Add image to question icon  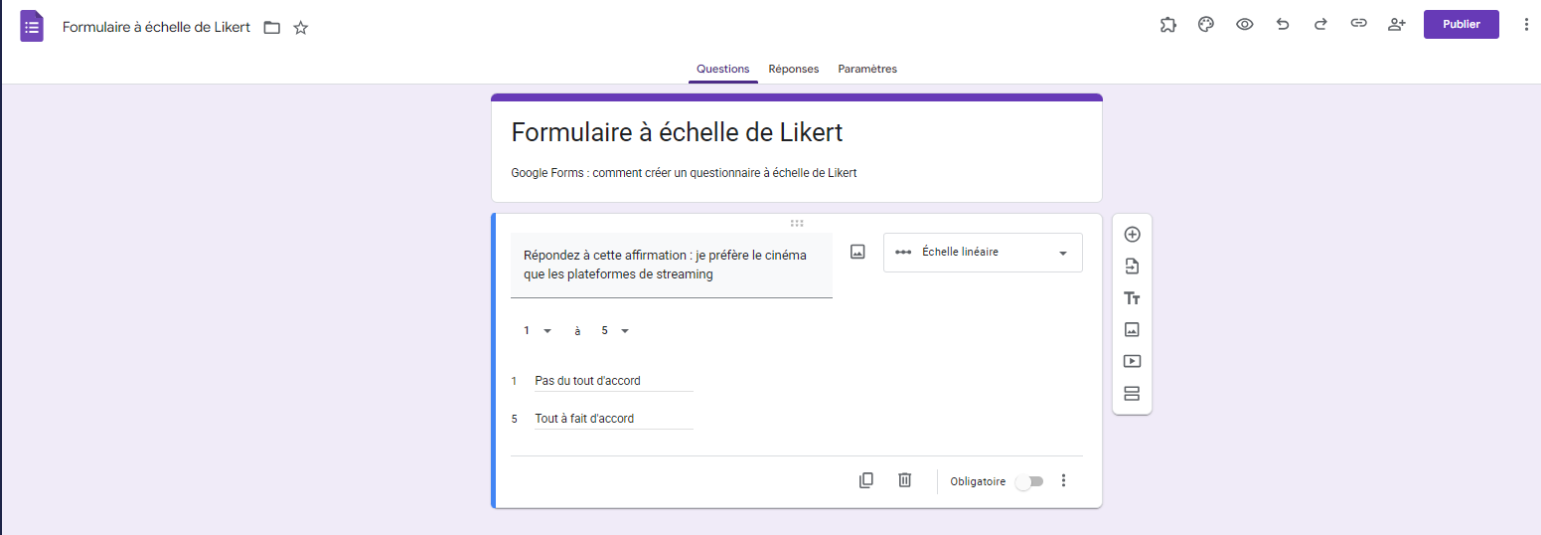point(857,252)
